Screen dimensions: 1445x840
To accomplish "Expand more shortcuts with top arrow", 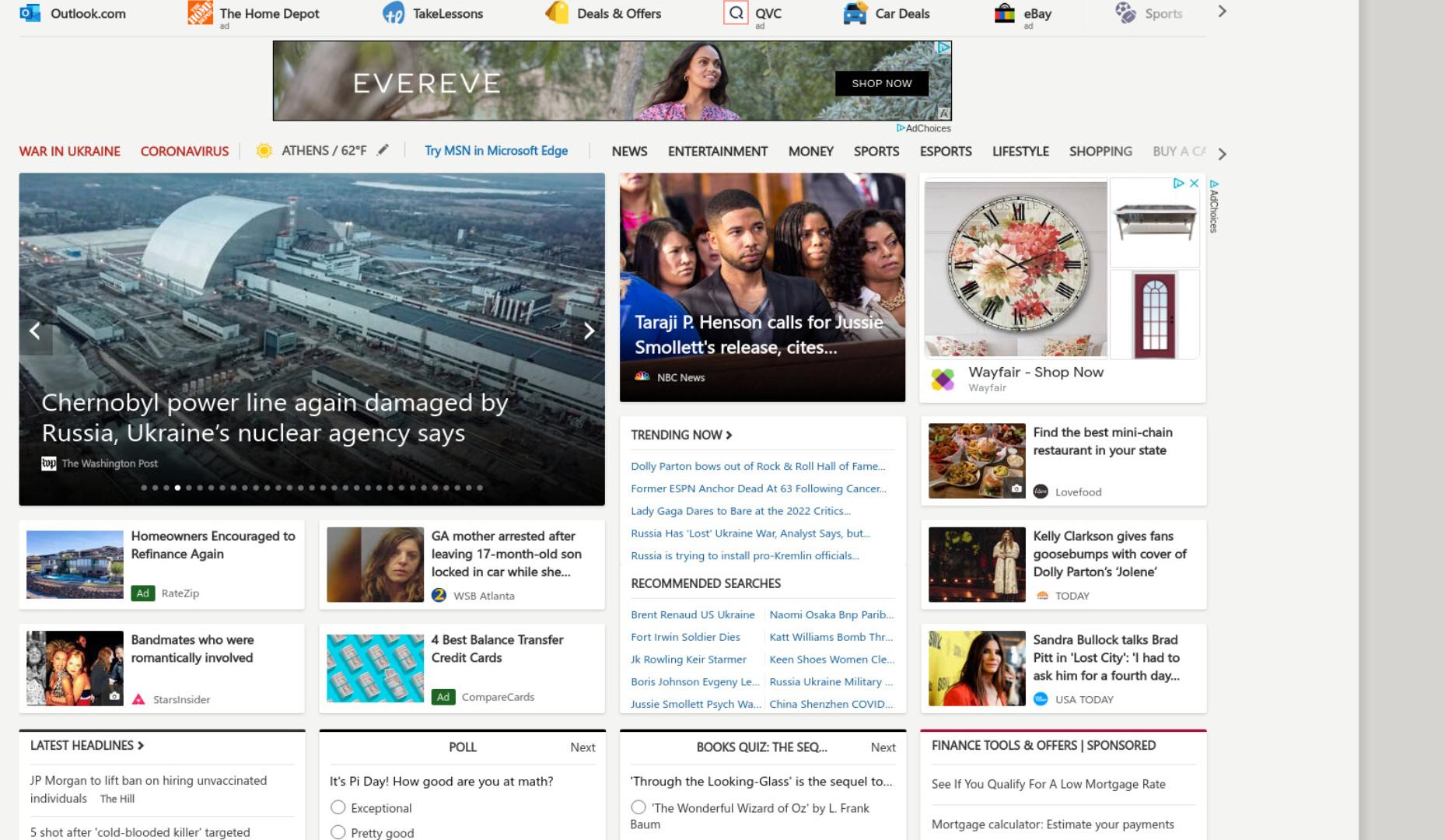I will [1222, 12].
